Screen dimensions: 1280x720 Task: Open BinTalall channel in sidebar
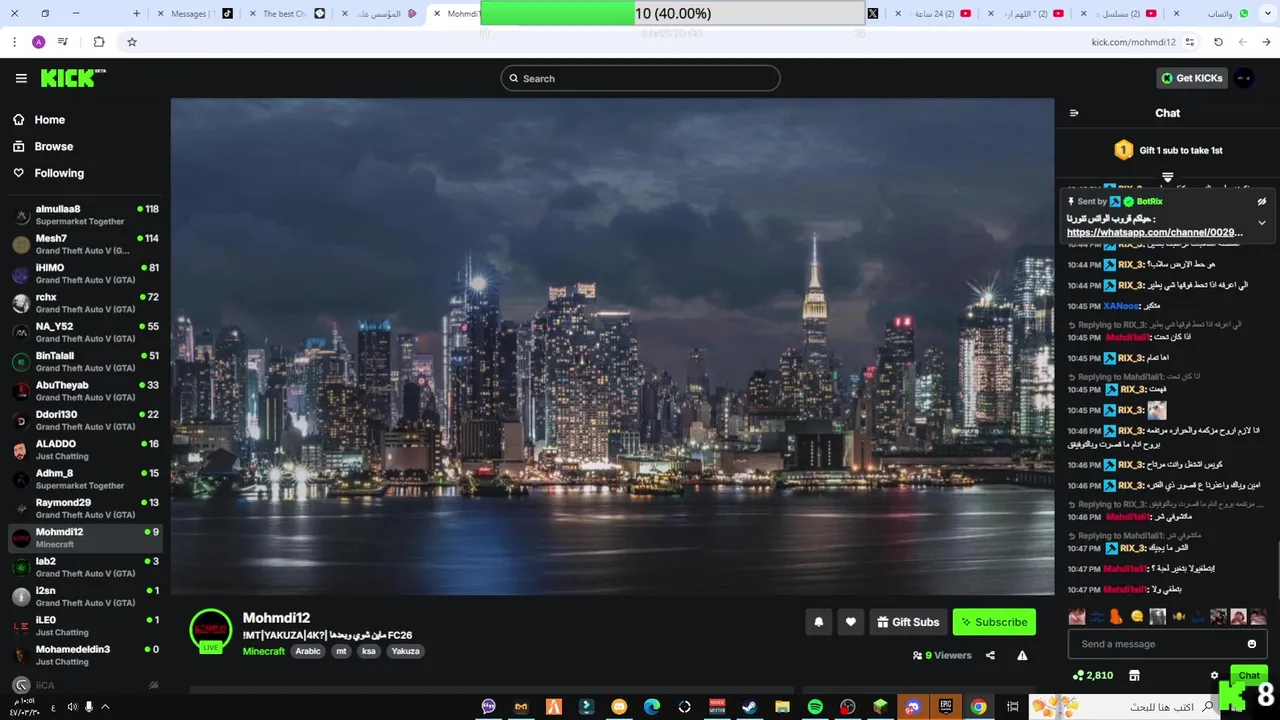(x=85, y=361)
